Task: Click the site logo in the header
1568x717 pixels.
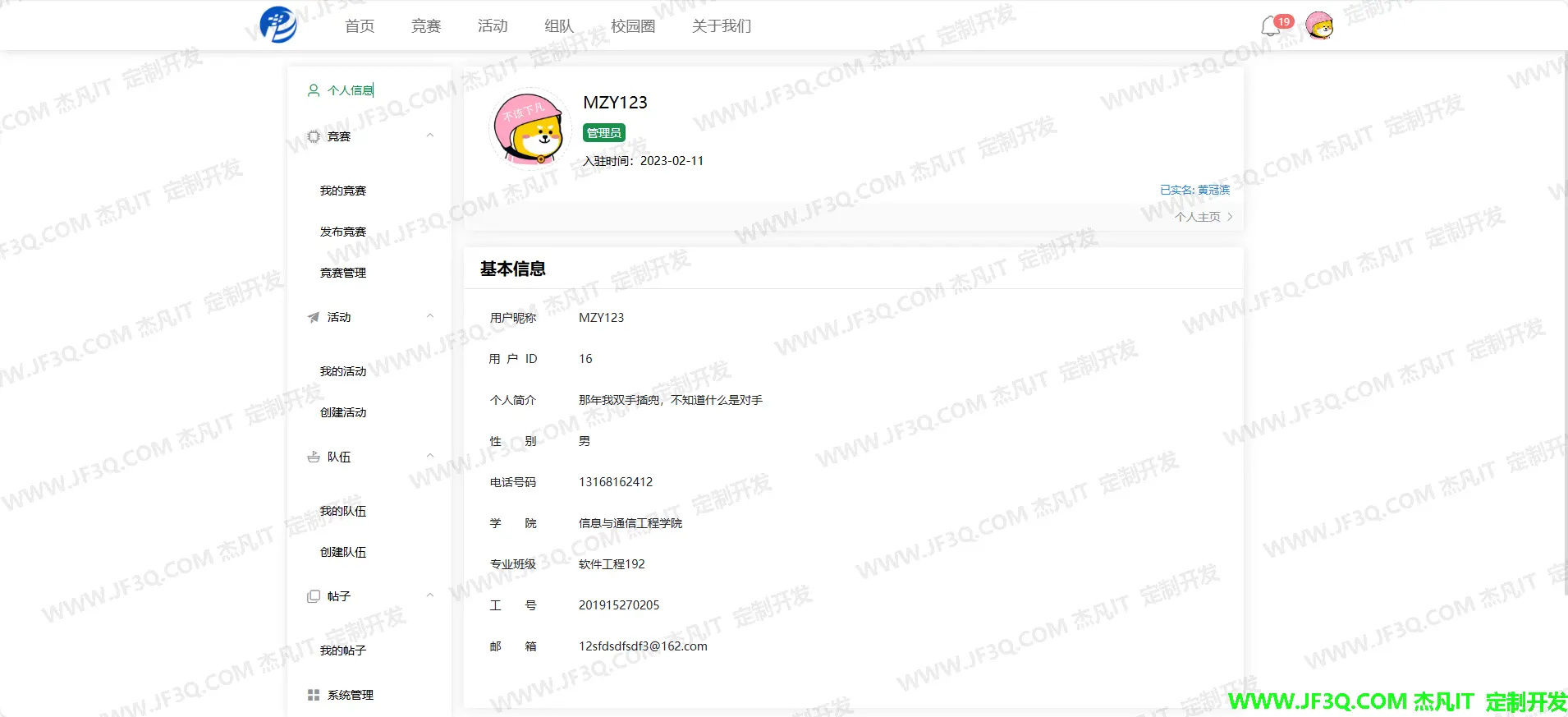Action: pyautogui.click(x=277, y=25)
